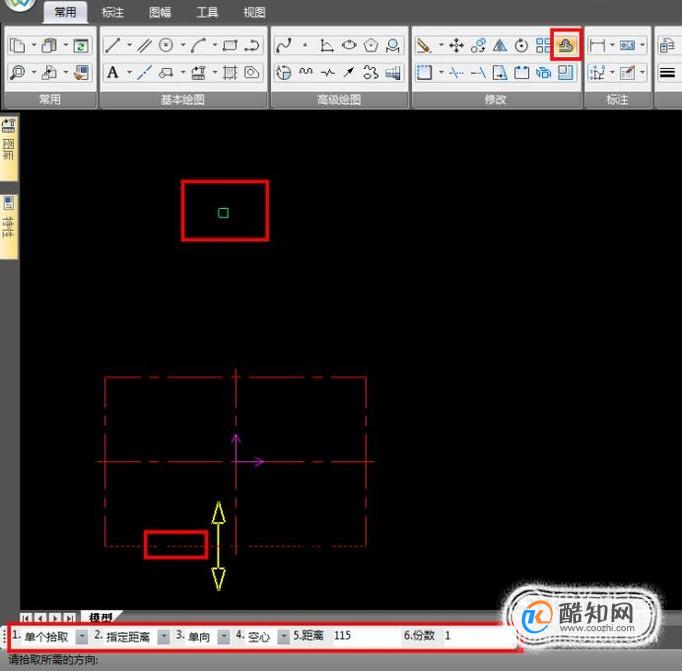Click the line weight icon (three bars)
Viewport: 682px width, 671px height.
point(667,72)
